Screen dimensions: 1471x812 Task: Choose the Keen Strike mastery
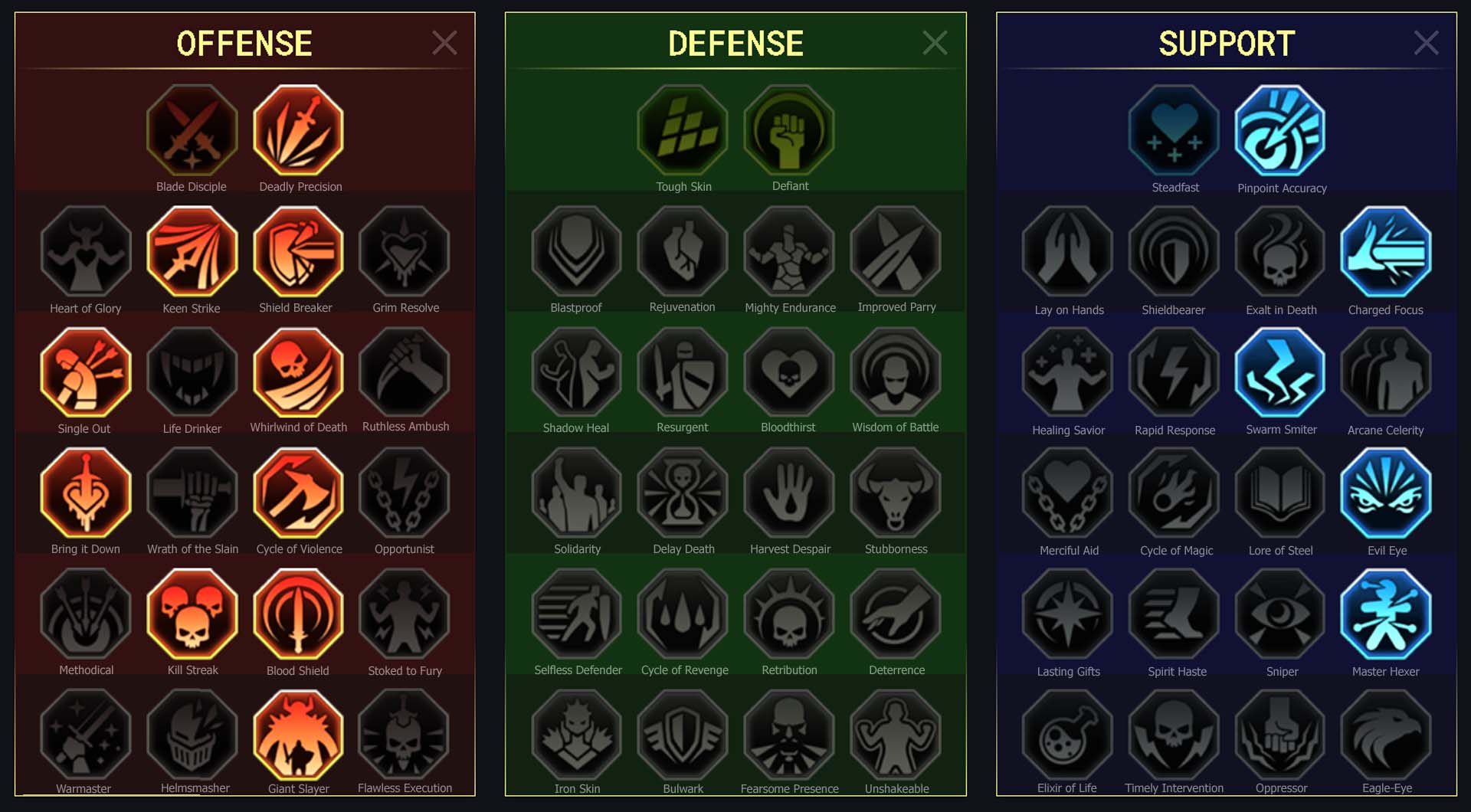tap(192, 251)
